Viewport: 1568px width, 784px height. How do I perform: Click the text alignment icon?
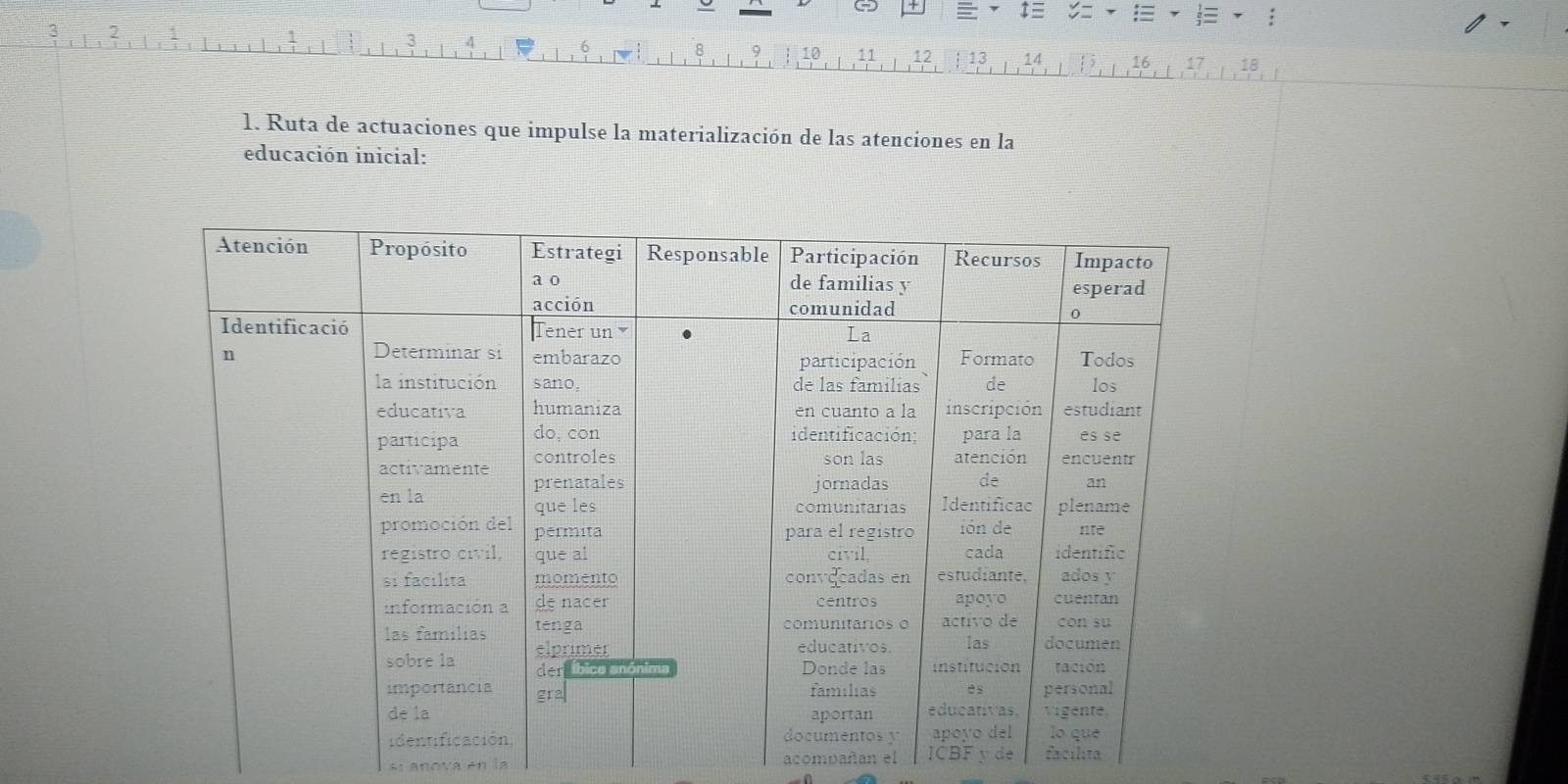click(966, 11)
